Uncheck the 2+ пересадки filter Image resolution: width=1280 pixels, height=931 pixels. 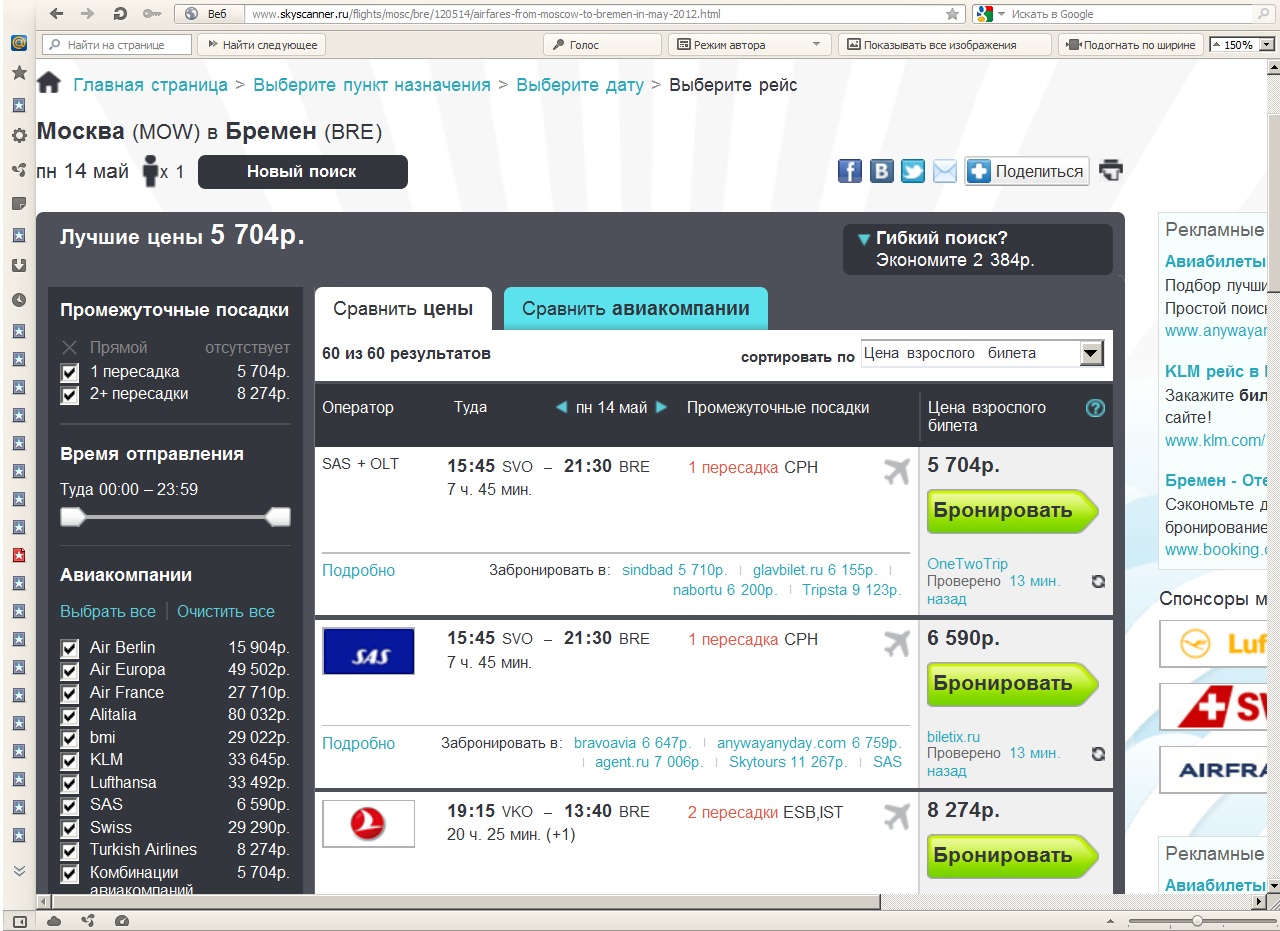(69, 395)
